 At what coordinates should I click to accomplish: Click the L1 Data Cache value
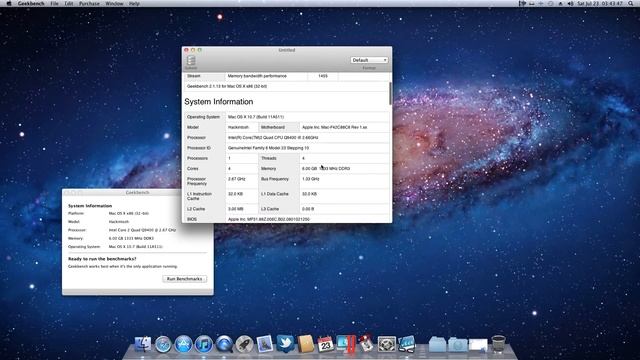(309, 194)
